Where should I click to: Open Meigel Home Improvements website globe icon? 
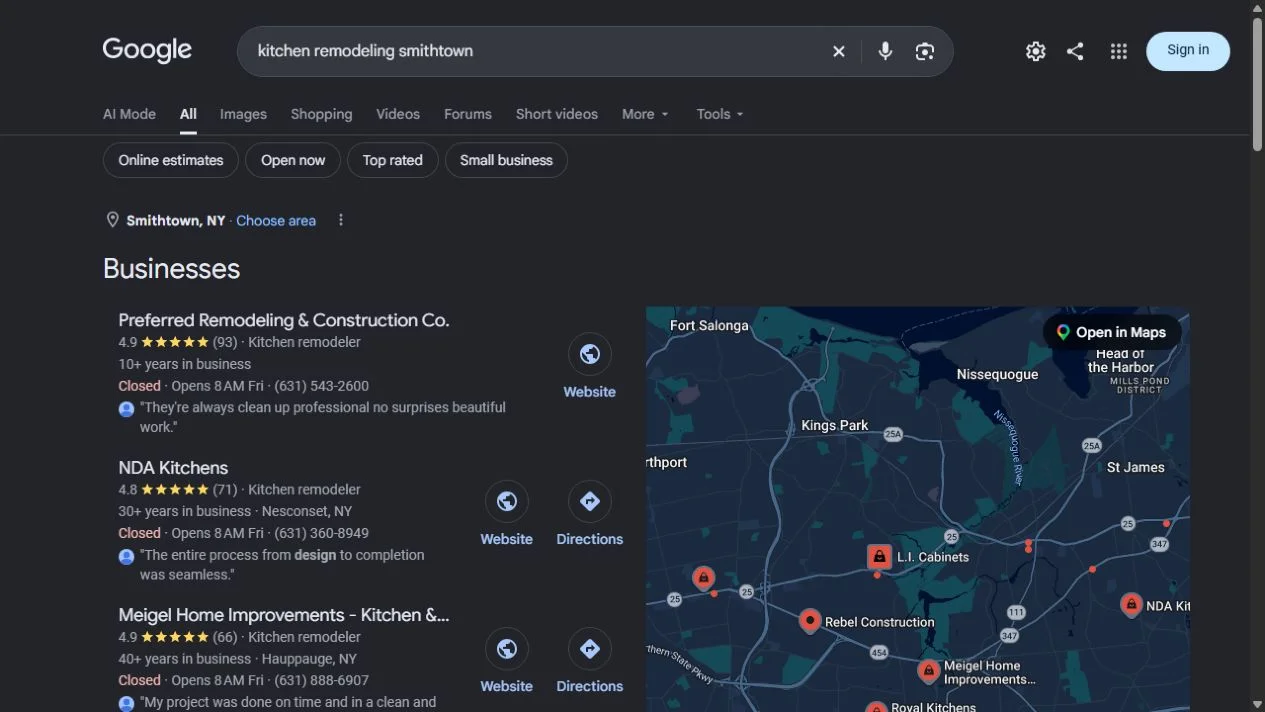point(507,648)
